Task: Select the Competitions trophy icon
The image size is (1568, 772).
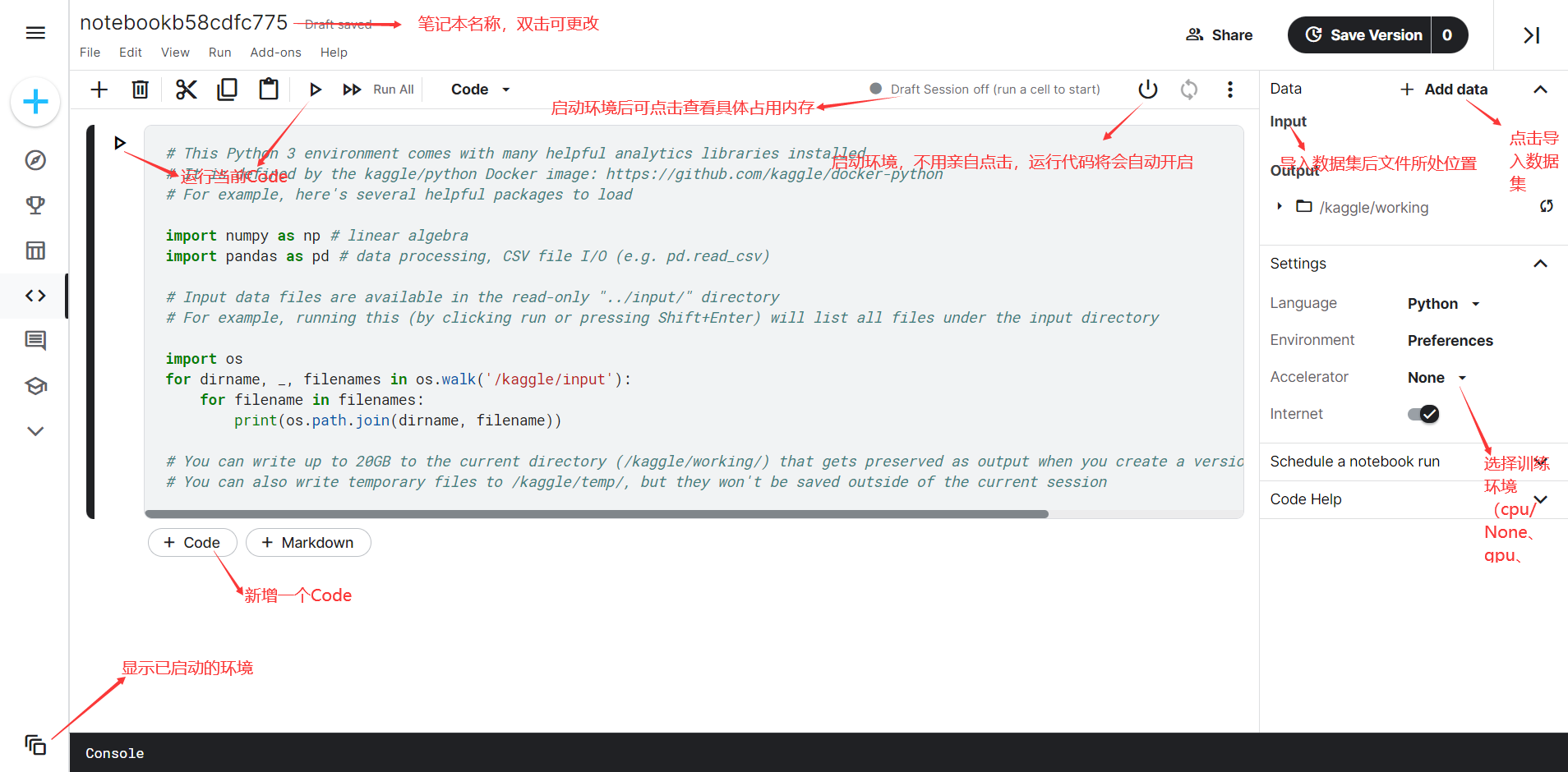Action: [35, 205]
